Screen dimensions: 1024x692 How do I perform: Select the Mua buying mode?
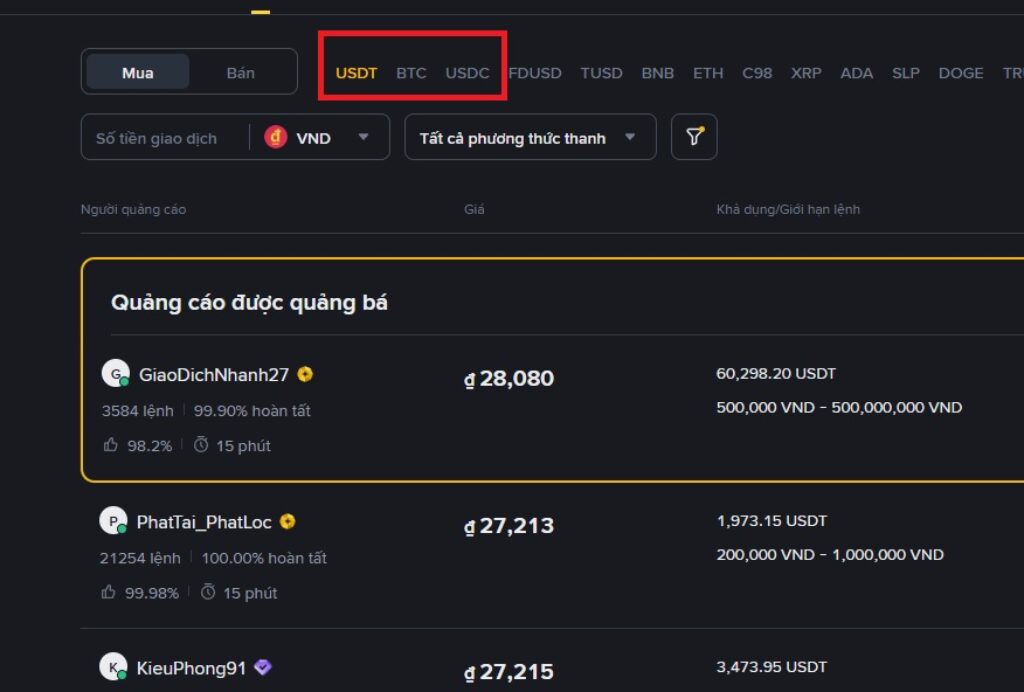click(138, 72)
